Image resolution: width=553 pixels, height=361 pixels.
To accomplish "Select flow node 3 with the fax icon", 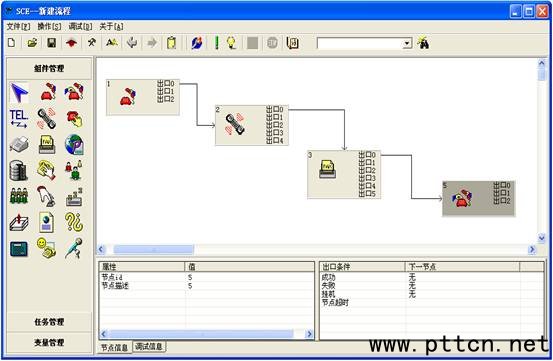I will (x=344, y=175).
